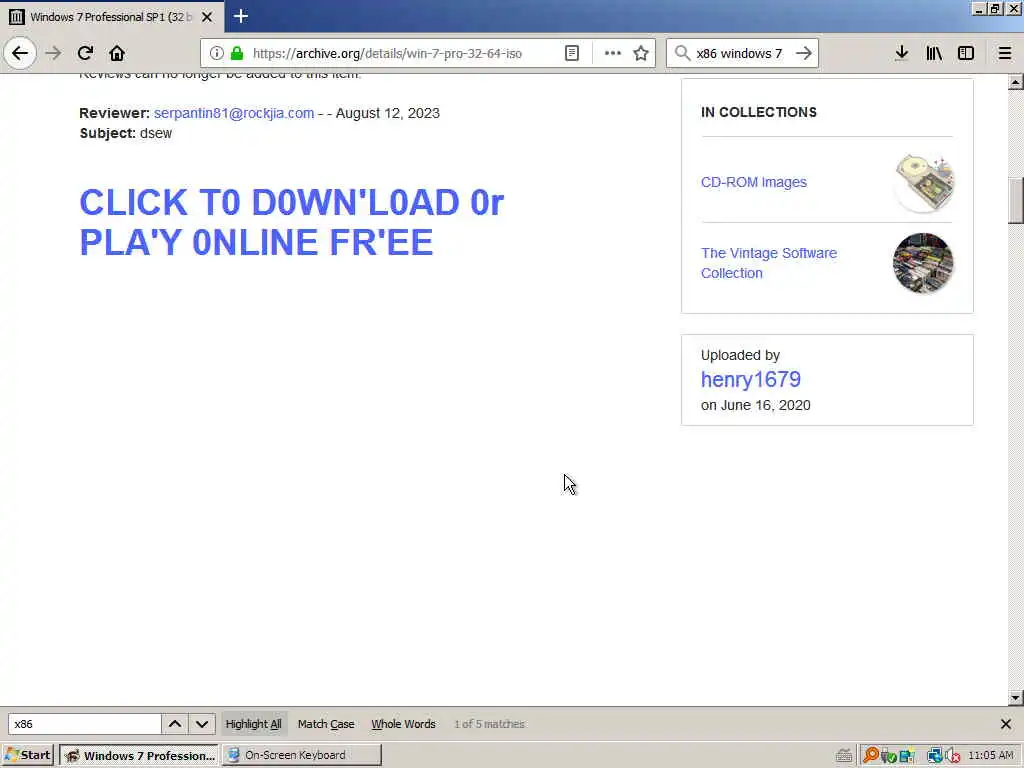Toggle the Firefox sidebar
This screenshot has height=768, width=1024.
click(966, 53)
